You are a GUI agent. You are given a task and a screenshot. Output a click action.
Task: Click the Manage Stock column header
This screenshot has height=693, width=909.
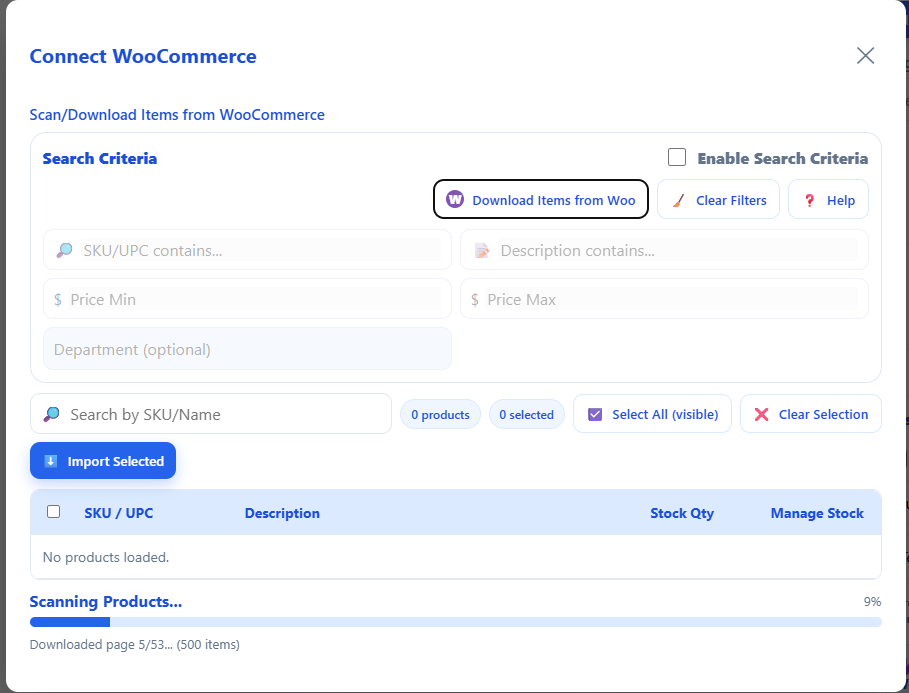pos(817,513)
